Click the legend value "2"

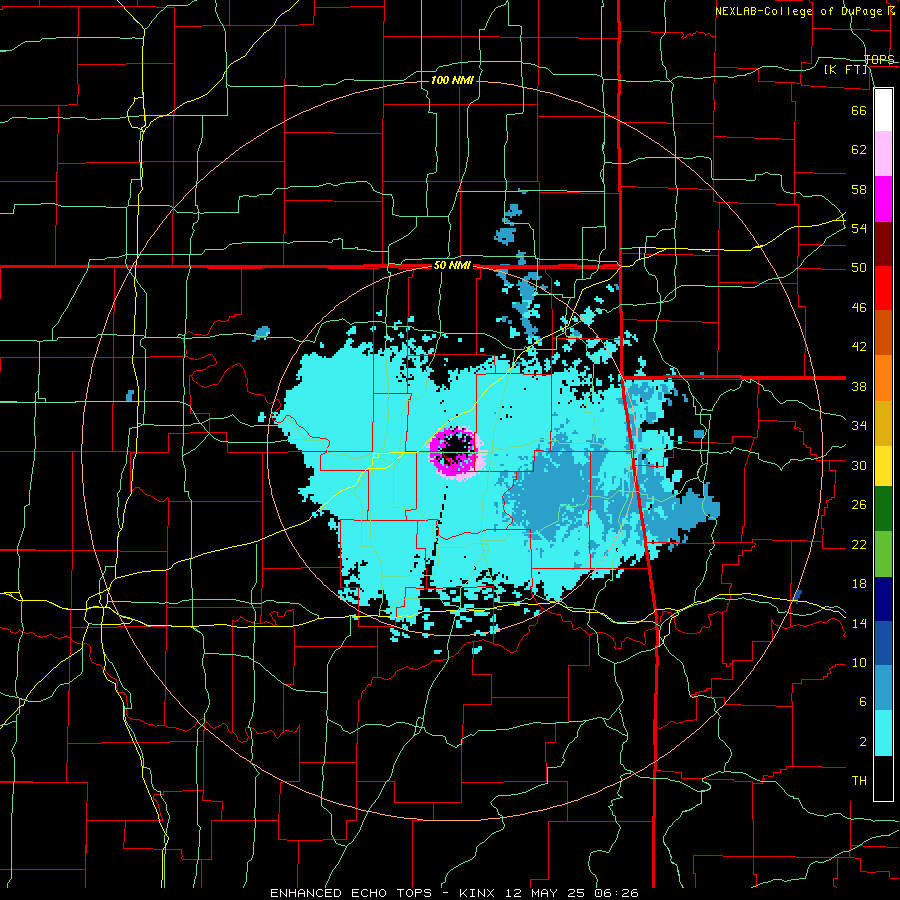[862, 742]
